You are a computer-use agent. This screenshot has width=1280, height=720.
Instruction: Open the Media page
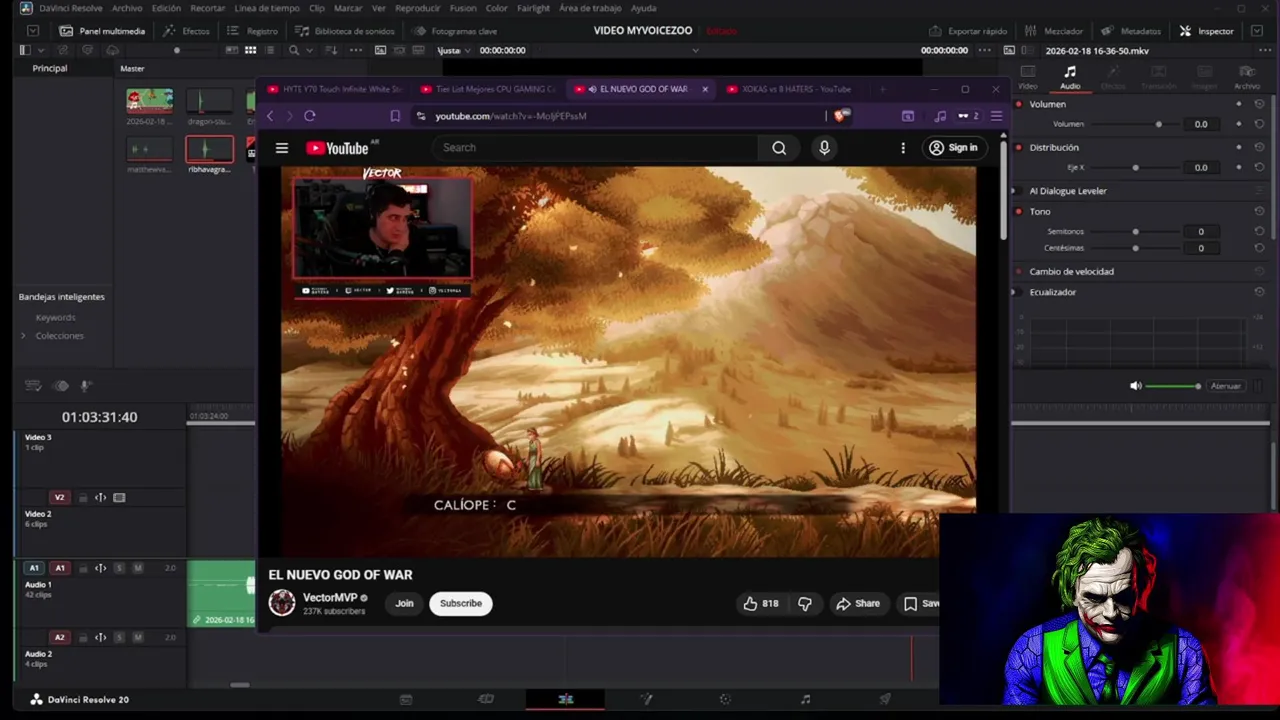click(406, 699)
